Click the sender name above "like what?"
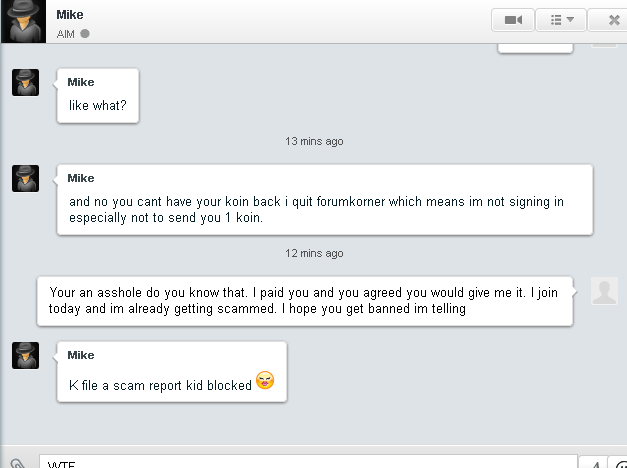This screenshot has width=627, height=468. [x=81, y=82]
